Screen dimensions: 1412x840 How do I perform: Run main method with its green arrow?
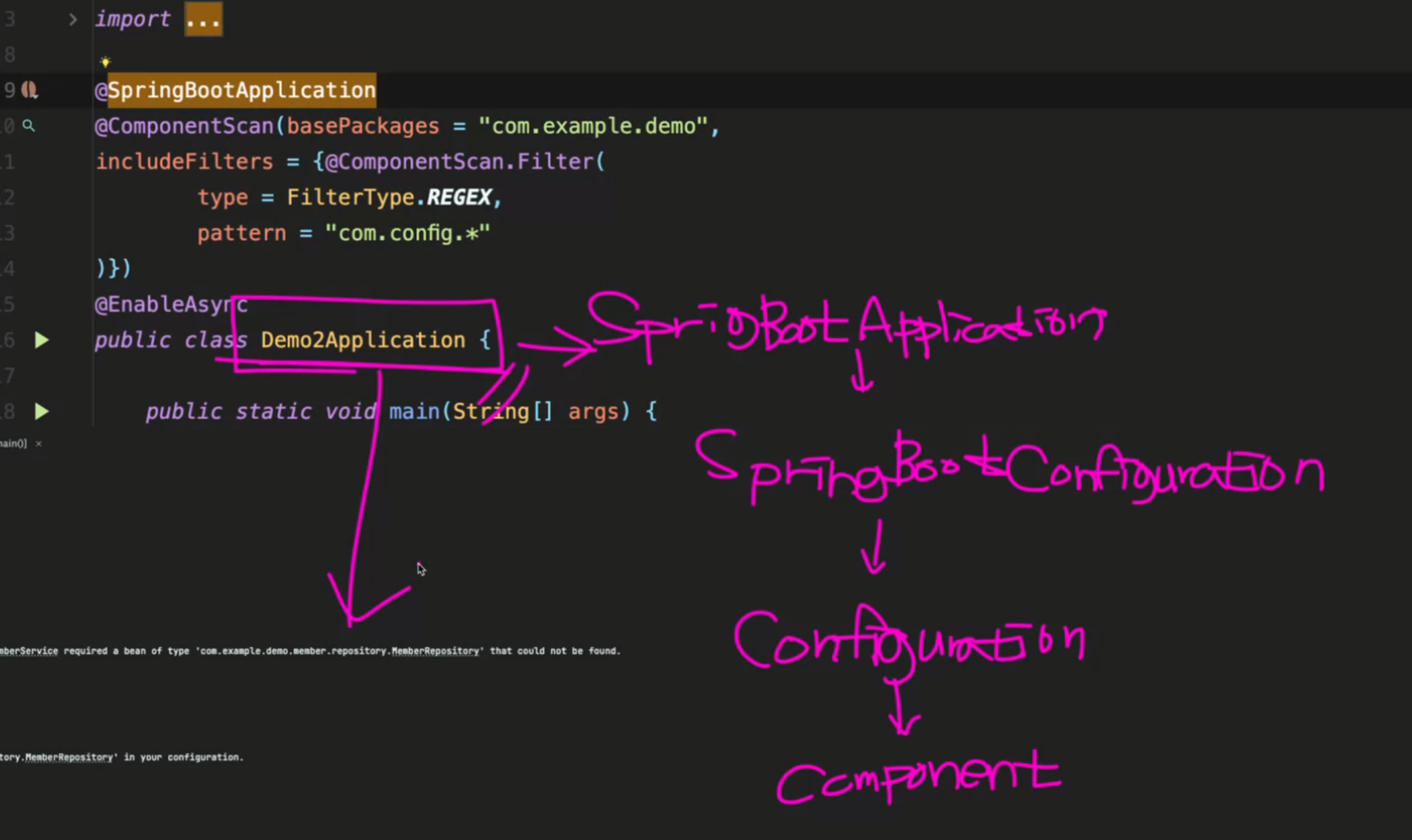click(42, 411)
